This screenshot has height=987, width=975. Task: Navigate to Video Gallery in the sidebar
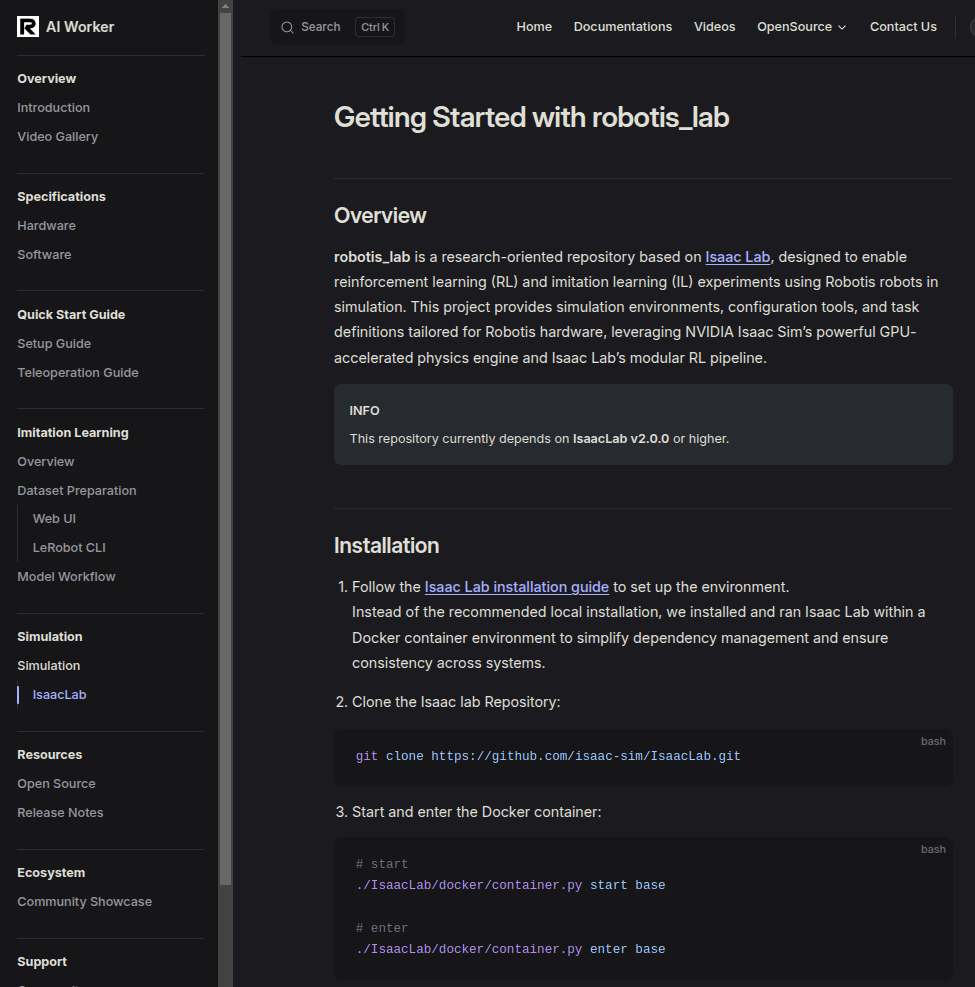57,137
